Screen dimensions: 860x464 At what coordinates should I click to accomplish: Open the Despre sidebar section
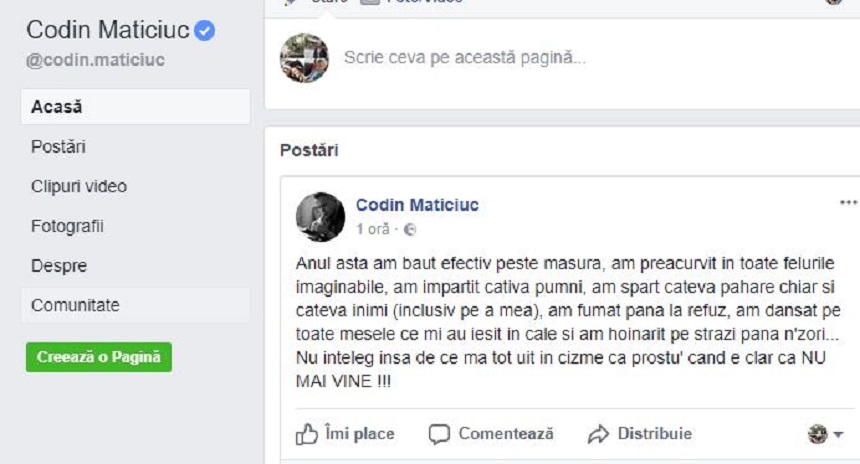59,267
